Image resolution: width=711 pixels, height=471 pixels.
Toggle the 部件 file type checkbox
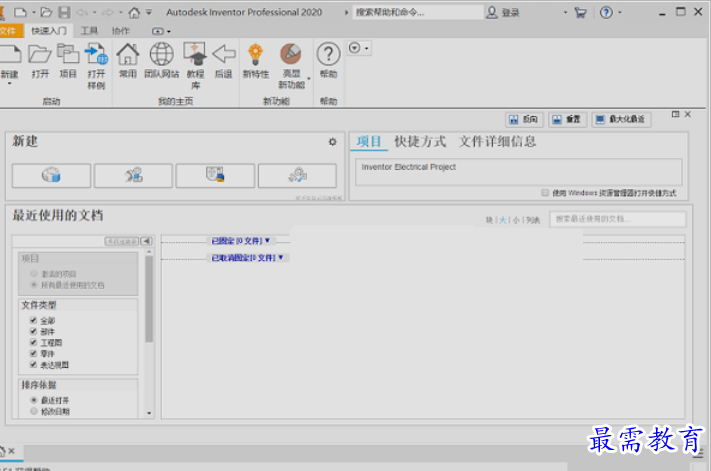(x=33, y=331)
